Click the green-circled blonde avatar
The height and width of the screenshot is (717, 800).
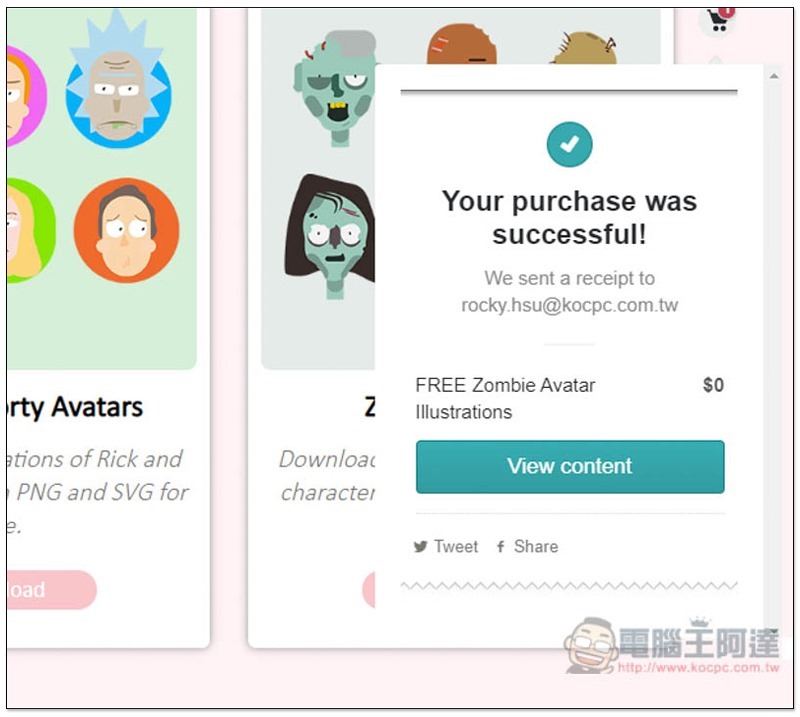coord(31,230)
